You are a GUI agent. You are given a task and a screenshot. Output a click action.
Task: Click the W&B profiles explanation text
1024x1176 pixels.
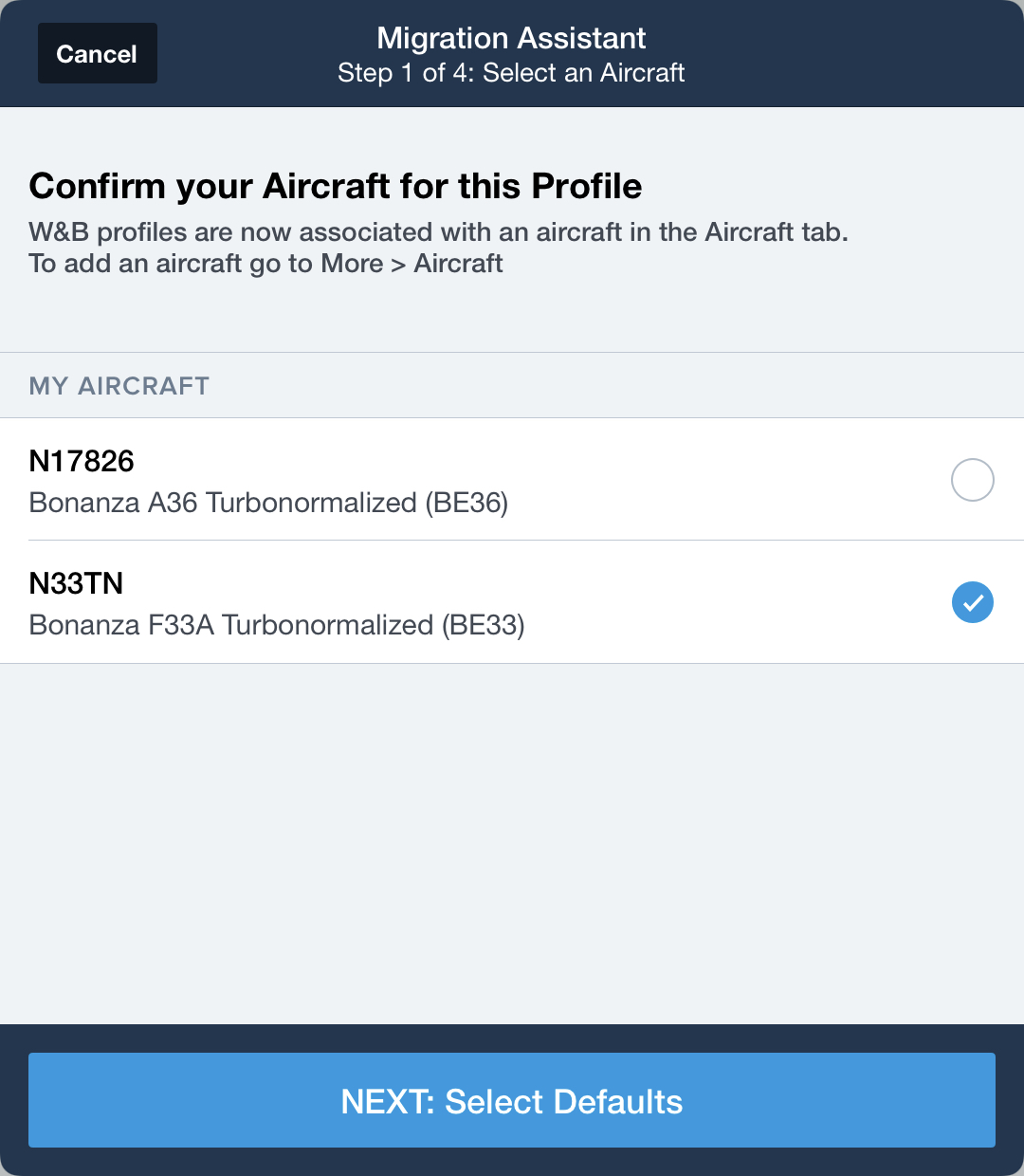tap(438, 232)
